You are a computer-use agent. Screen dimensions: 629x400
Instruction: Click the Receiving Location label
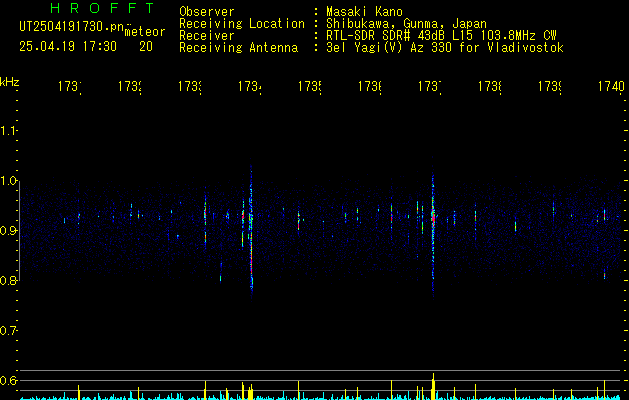coord(242,24)
